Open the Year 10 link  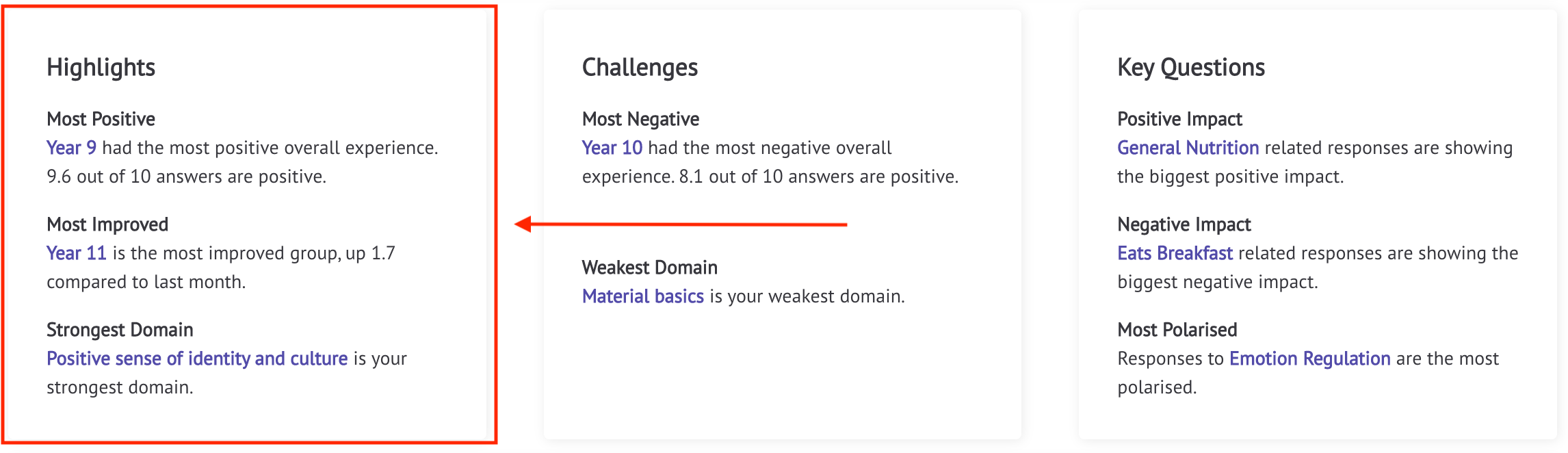612,148
